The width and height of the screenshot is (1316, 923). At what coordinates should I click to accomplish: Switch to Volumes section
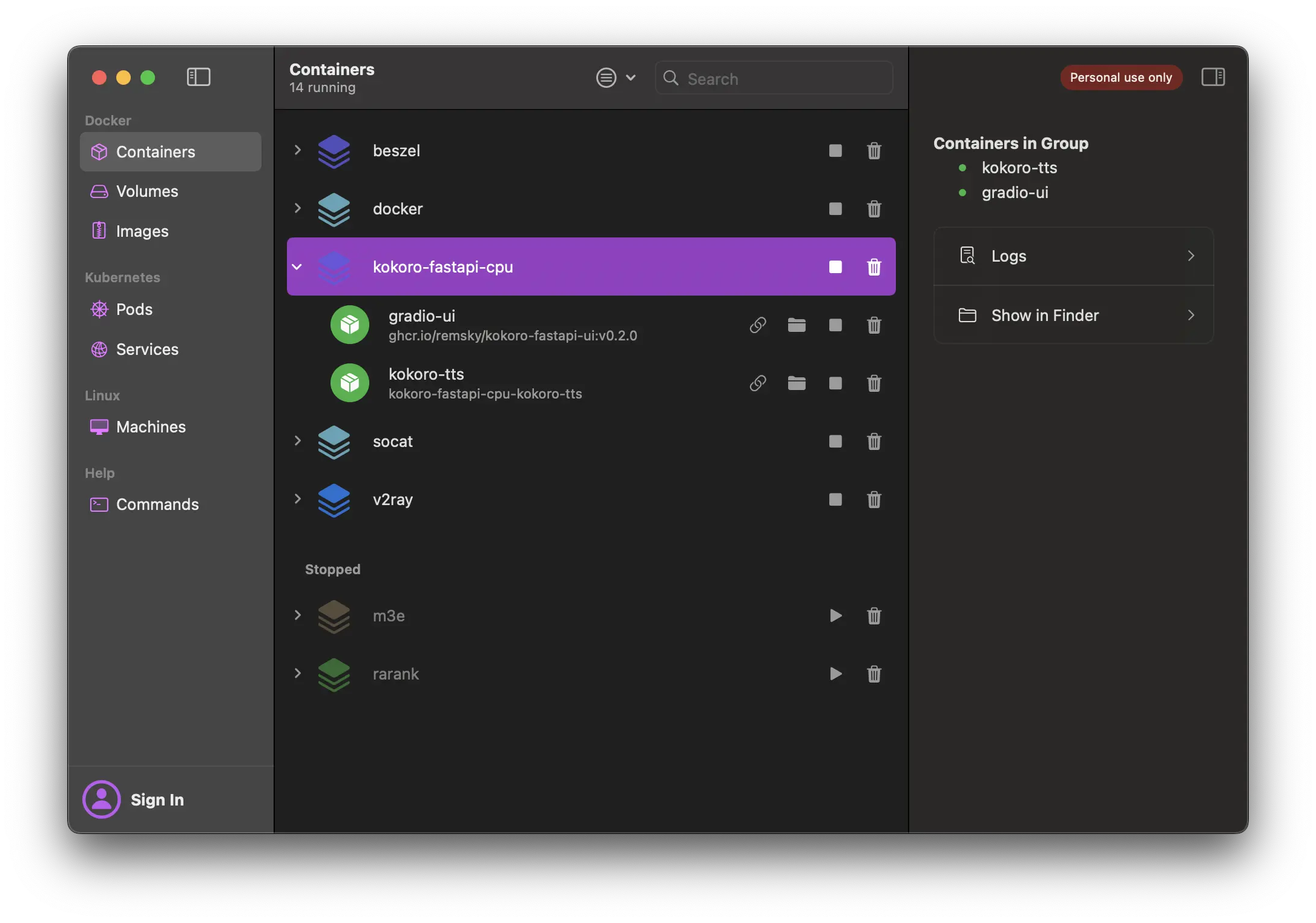pyautogui.click(x=147, y=191)
